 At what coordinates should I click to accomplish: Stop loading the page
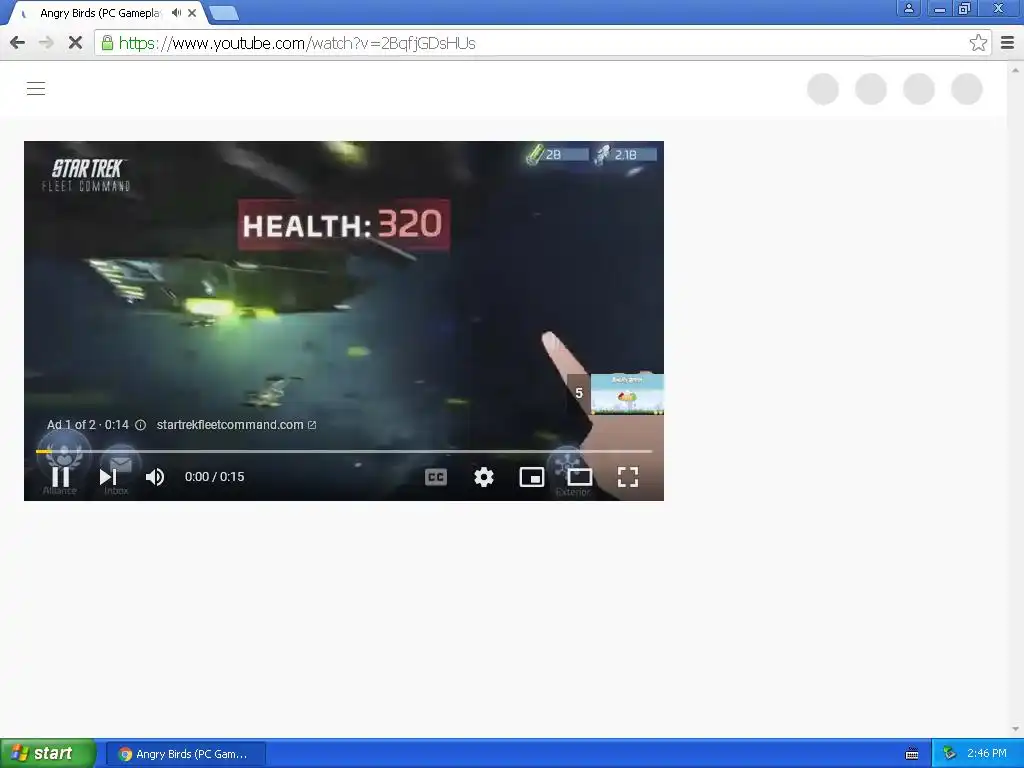75,43
